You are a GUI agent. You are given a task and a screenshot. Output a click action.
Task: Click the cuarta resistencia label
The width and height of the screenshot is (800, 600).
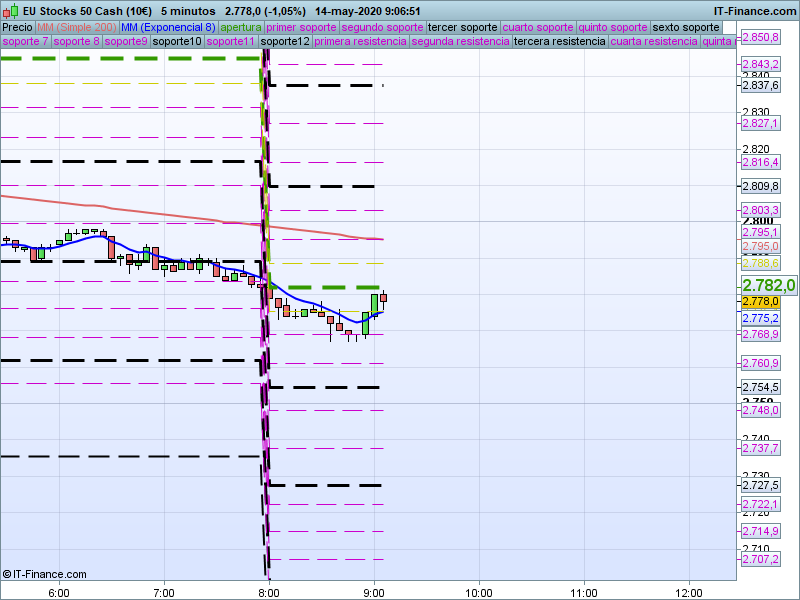tap(654, 41)
